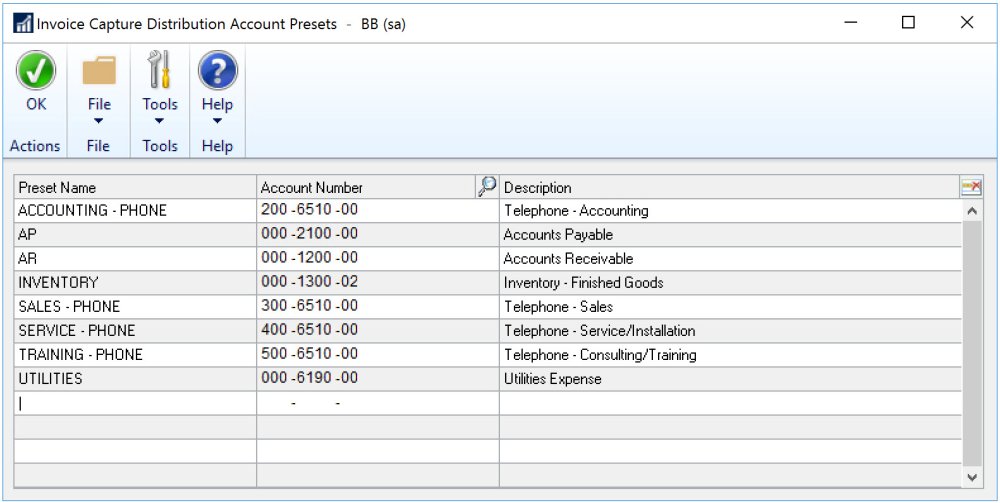Click account number 000-2100-00
Viewport: 1000px width, 503px height.
tap(309, 233)
